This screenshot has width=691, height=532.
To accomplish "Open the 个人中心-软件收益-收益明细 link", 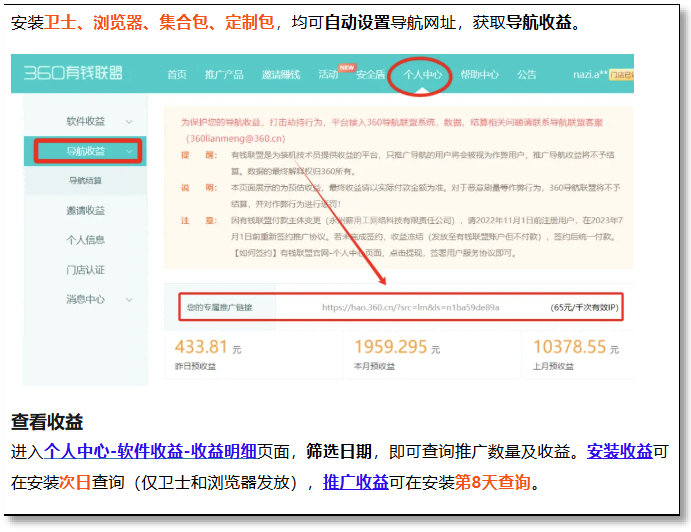I will (x=150, y=451).
